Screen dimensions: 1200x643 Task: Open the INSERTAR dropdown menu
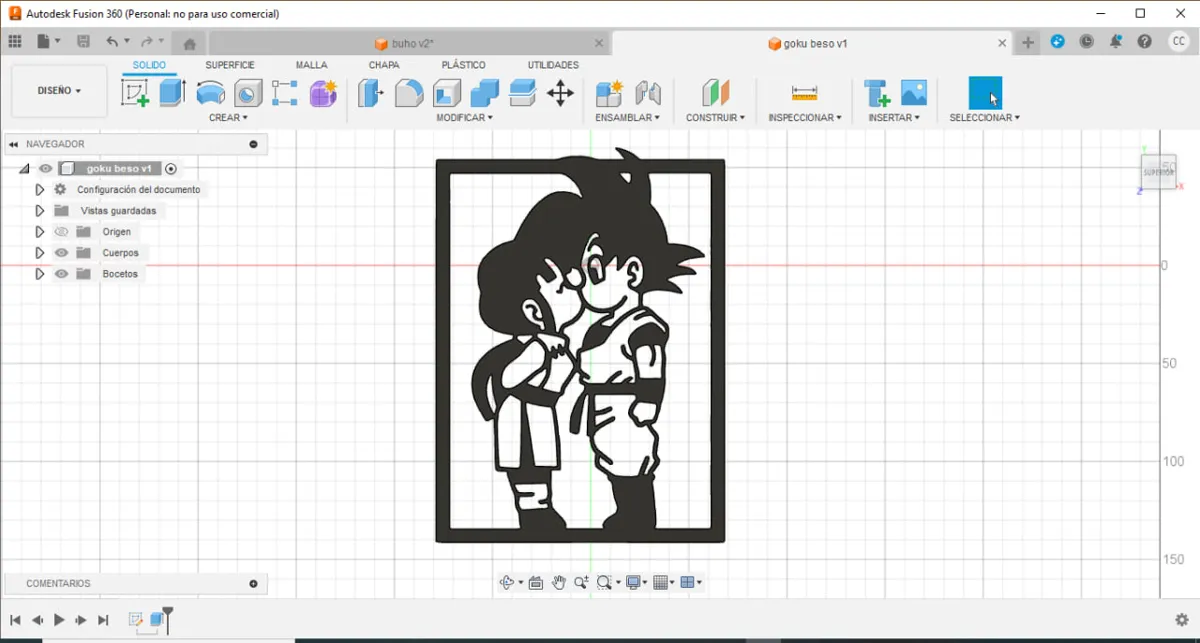point(894,118)
